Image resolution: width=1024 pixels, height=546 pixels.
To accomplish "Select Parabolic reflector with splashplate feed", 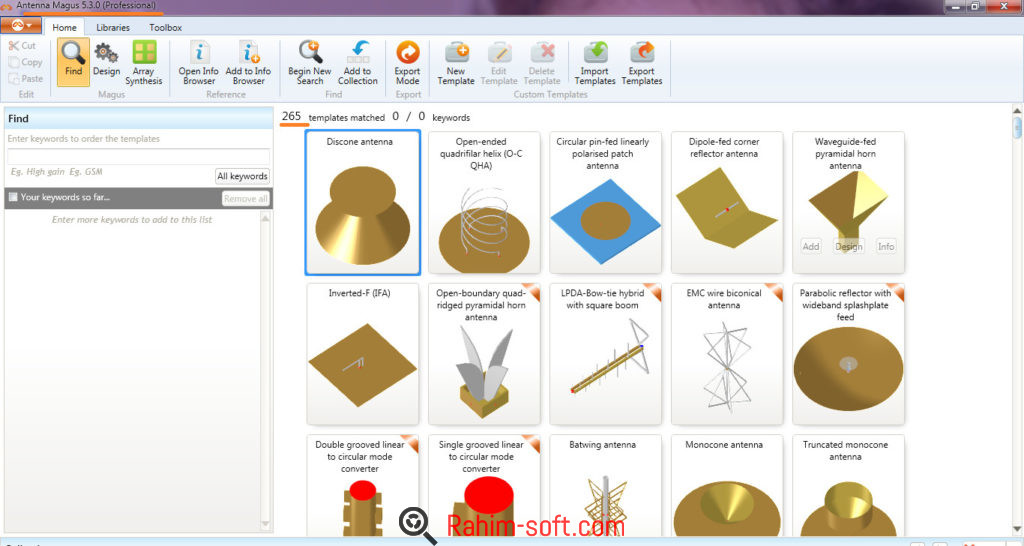I will [848, 354].
